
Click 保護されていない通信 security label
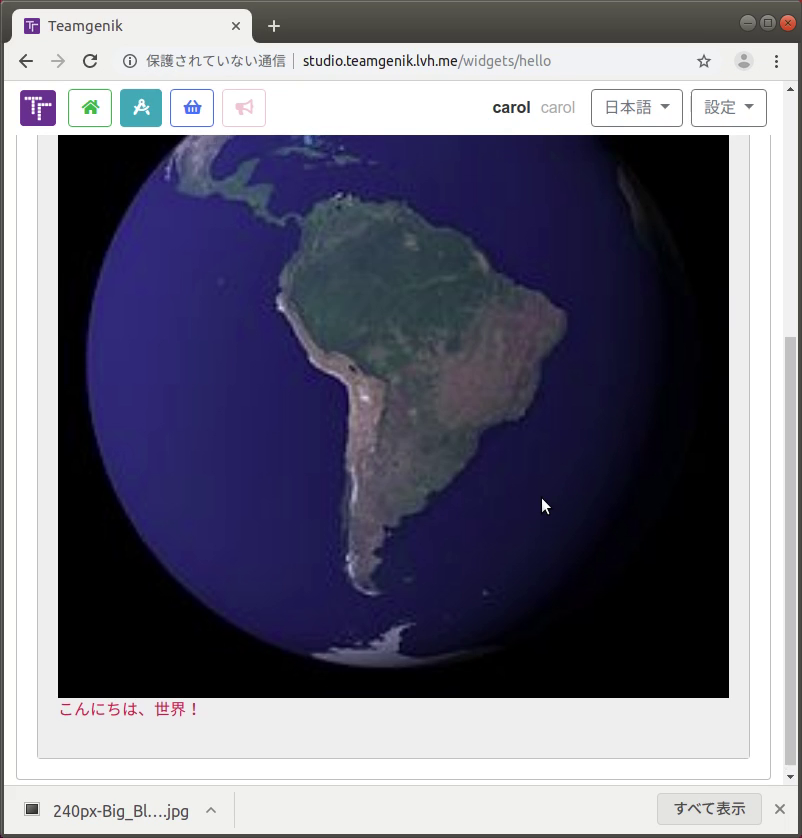[x=216, y=61]
